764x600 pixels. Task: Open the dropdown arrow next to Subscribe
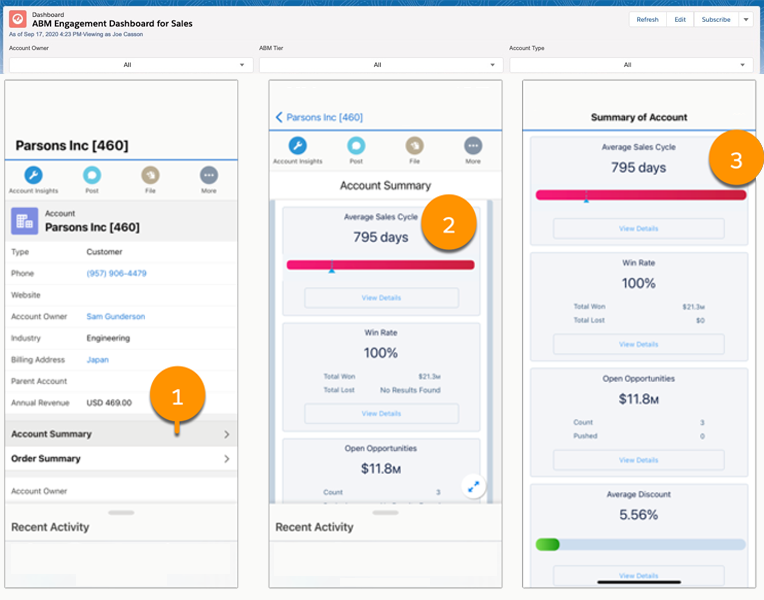[745, 19]
